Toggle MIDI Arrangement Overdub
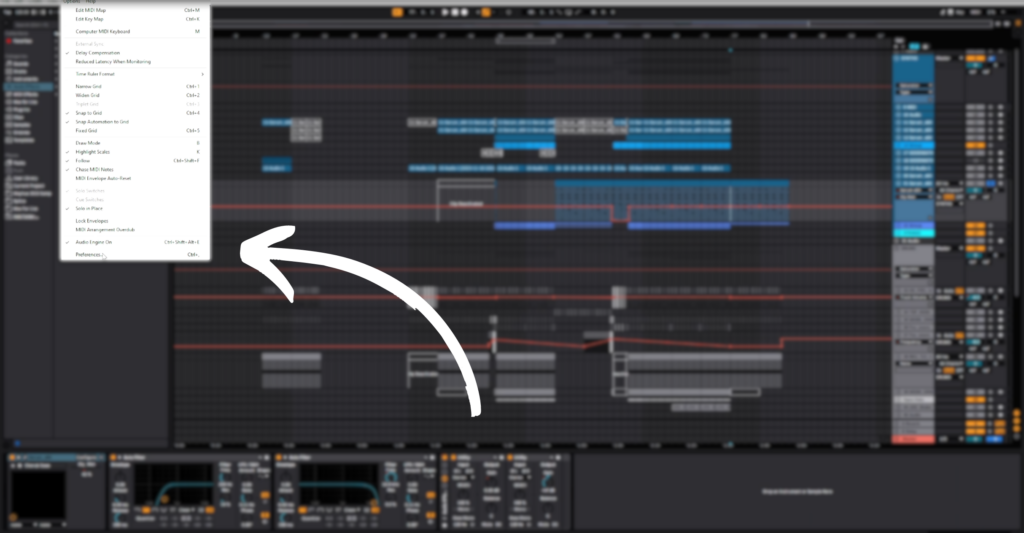1024x533 pixels. 104,229
